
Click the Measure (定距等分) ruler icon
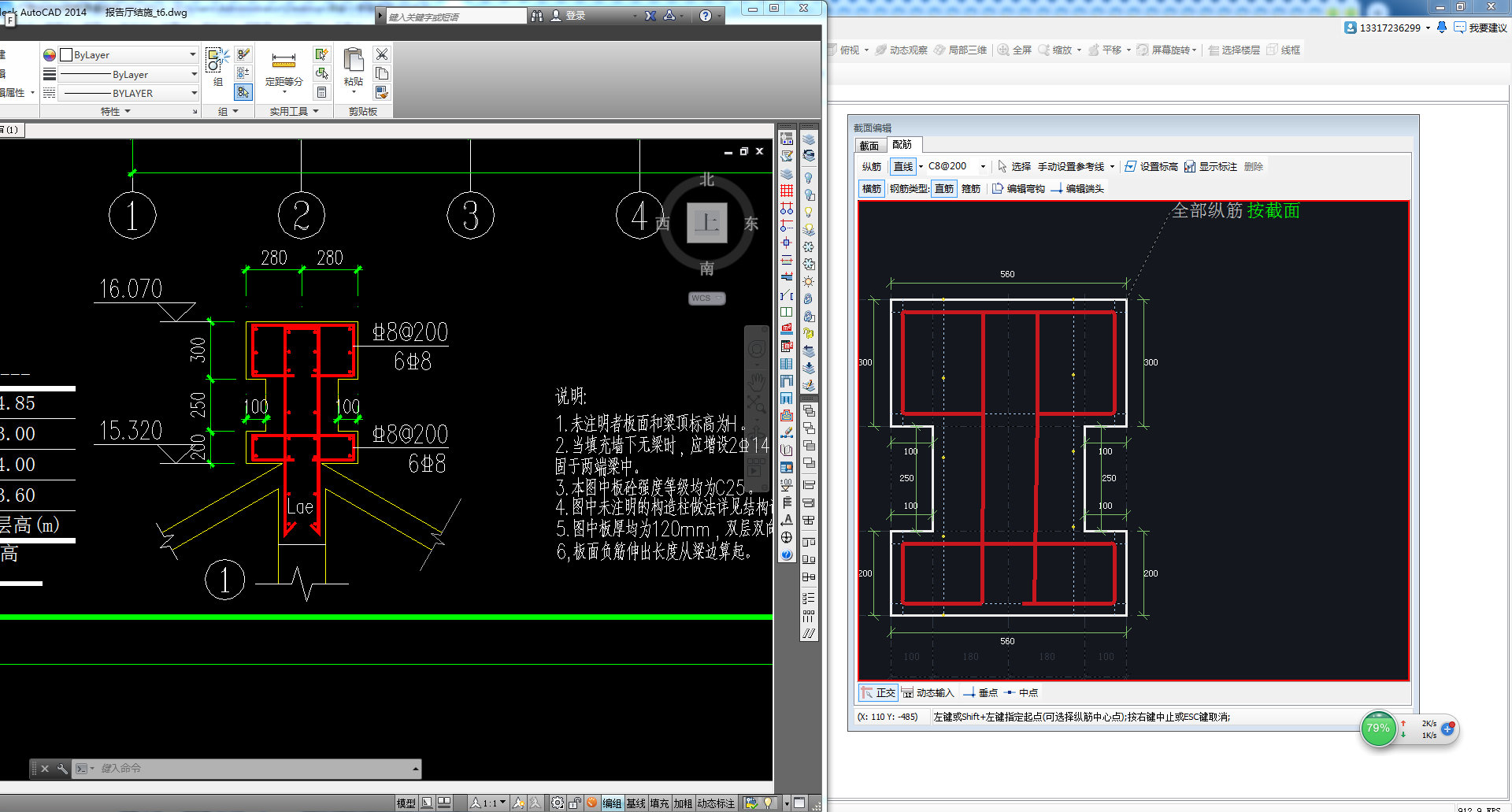pos(283,61)
